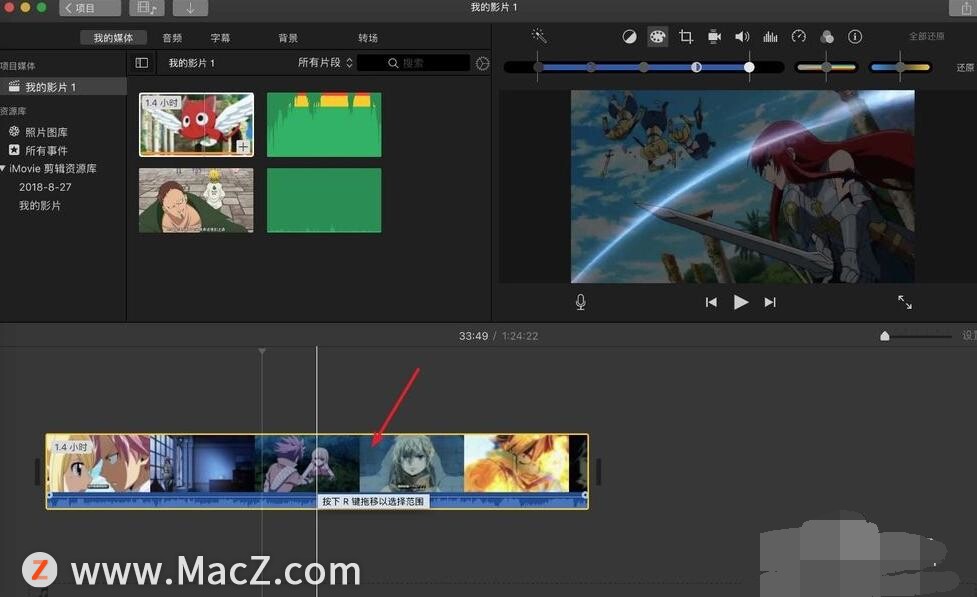This screenshot has width=977, height=597.
Task: Go back to Projects (项目) view
Action: [90, 8]
